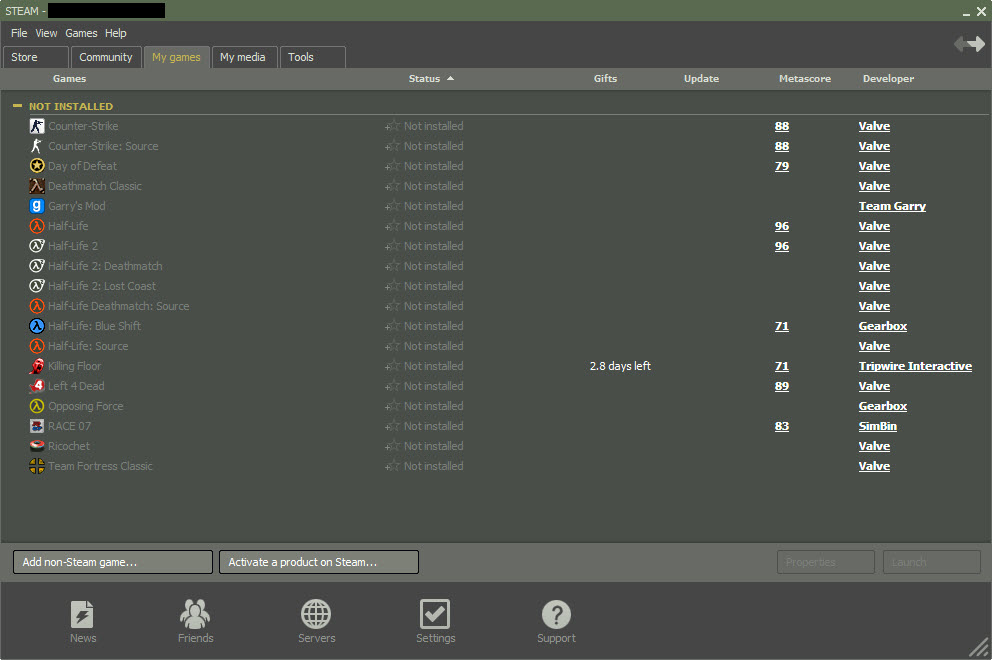Open Gearbox link for Opposing Force
Viewport: 992px width, 660px height.
pyautogui.click(x=883, y=406)
